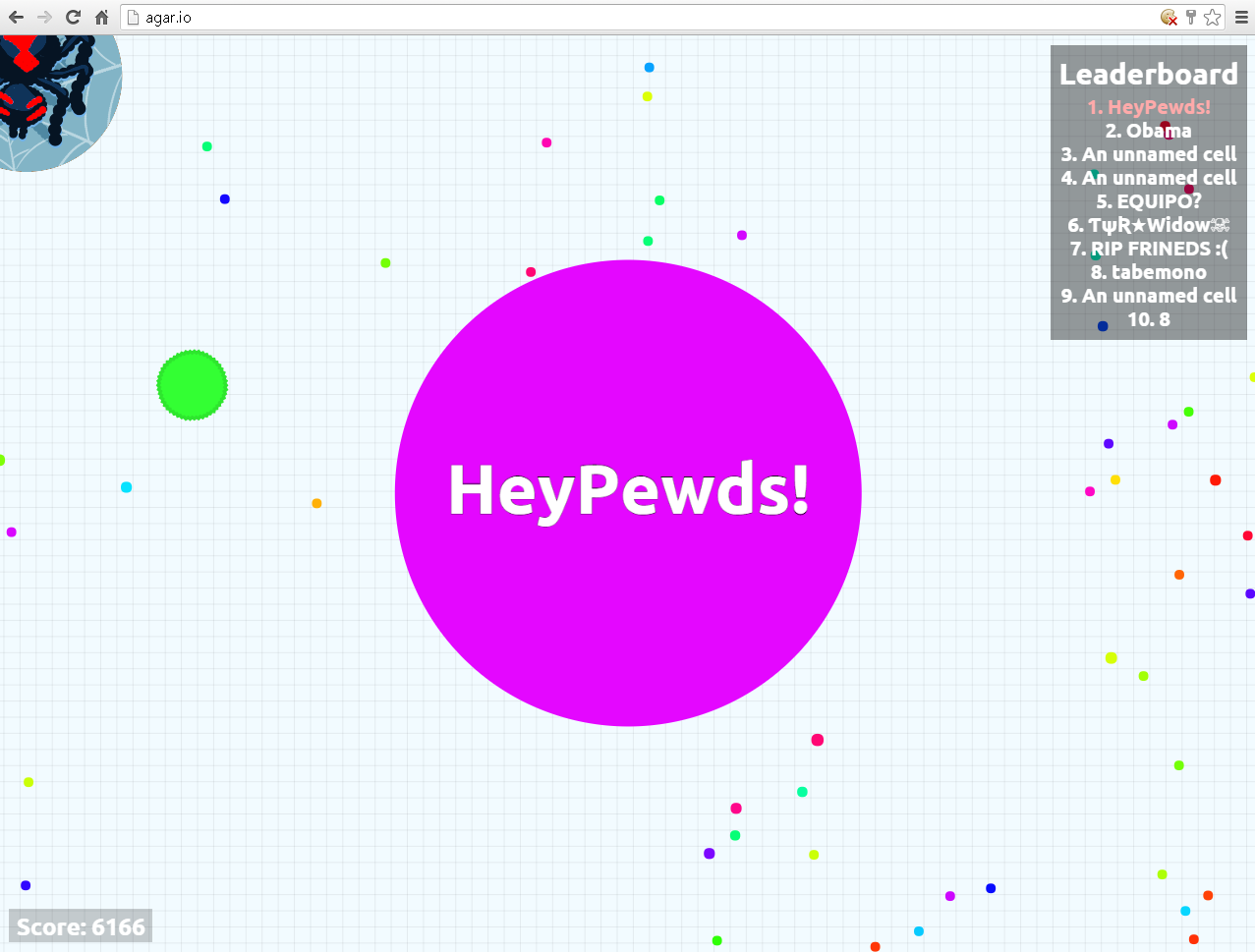Click the browser forward arrow
Viewport: 1255px width, 952px height.
coord(44,17)
